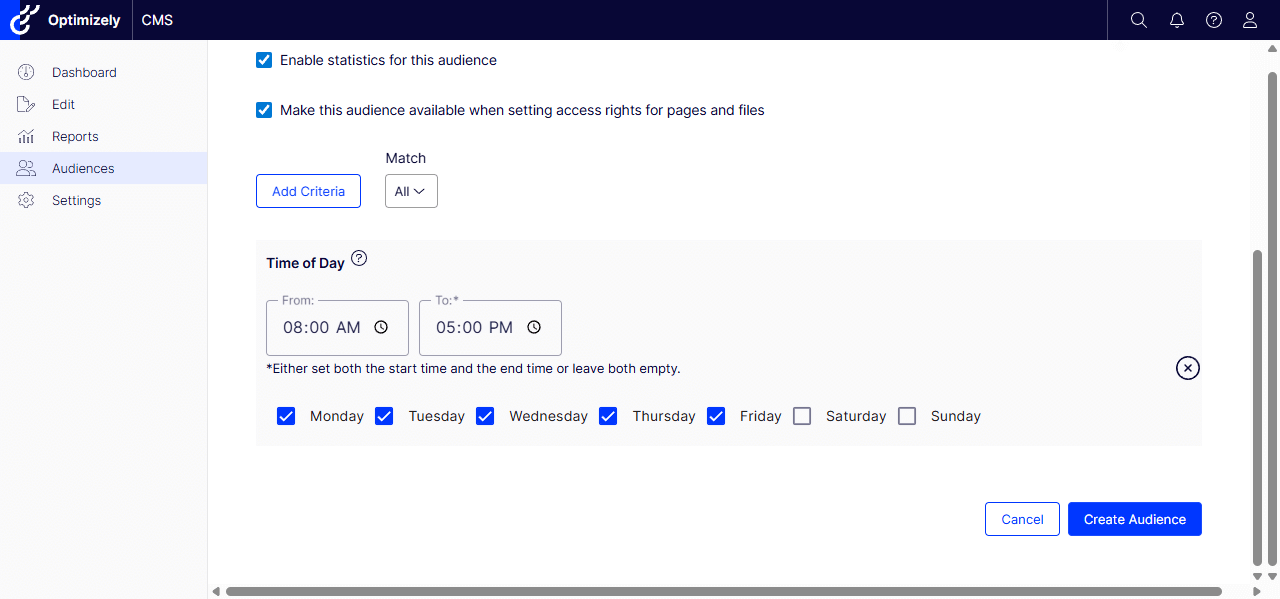This screenshot has width=1280, height=599.
Task: Open the search icon in the top bar
Action: 1138,19
